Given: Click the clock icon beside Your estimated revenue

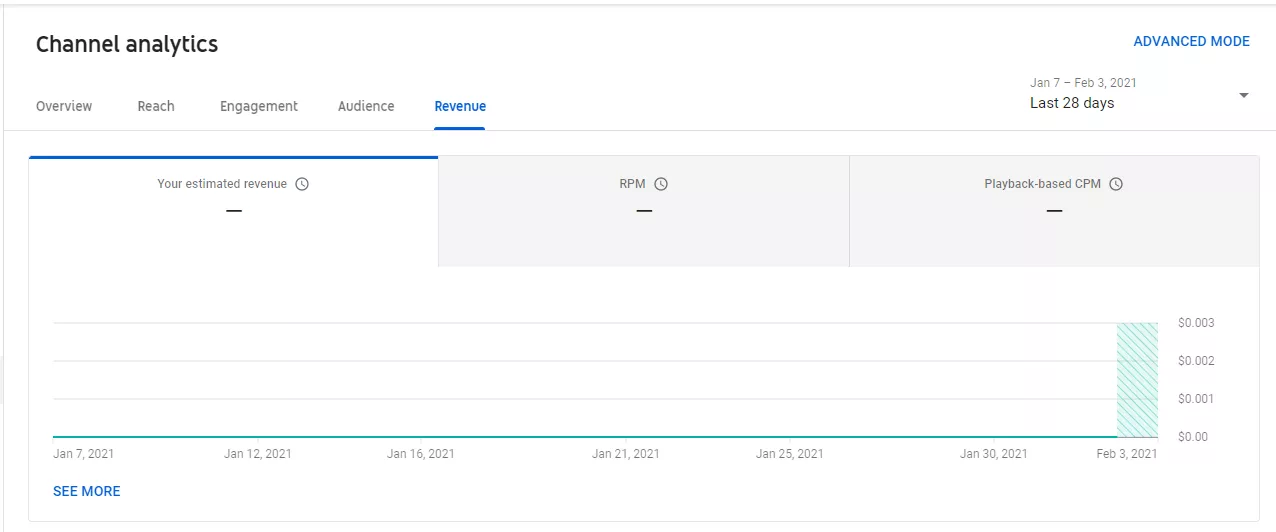Looking at the screenshot, I should (x=302, y=184).
